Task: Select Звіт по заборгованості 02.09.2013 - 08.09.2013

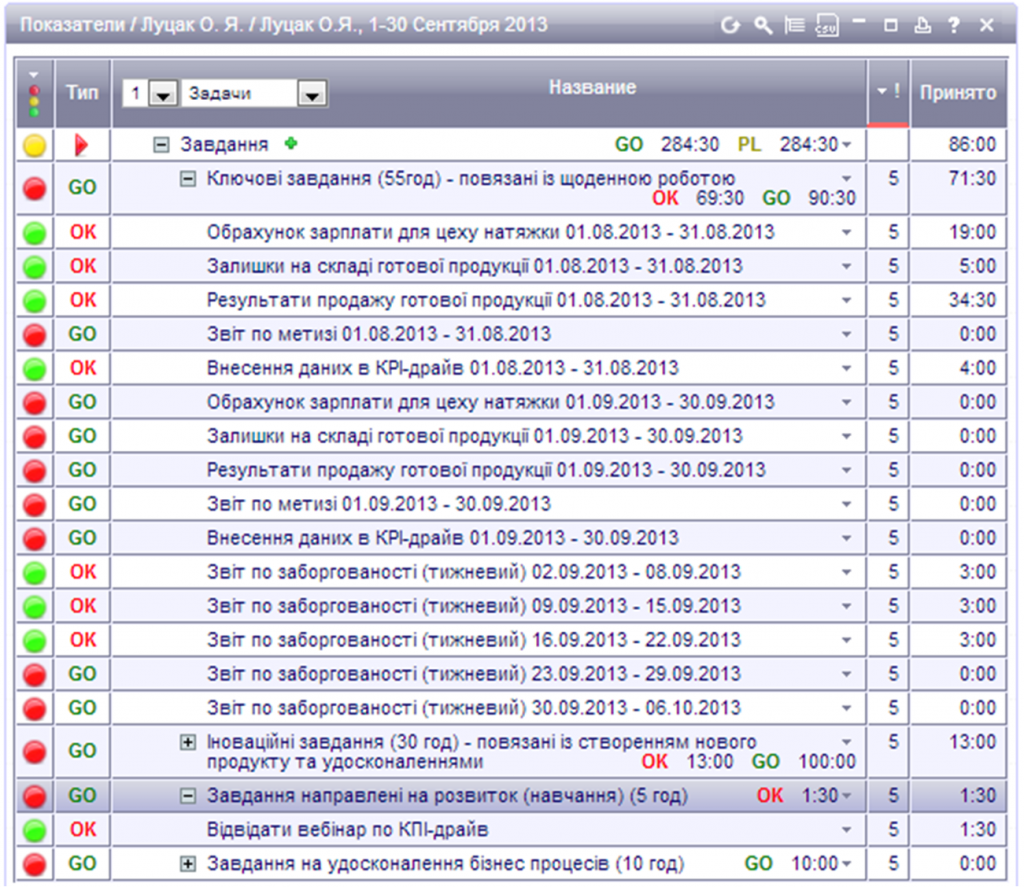Action: click(x=474, y=572)
